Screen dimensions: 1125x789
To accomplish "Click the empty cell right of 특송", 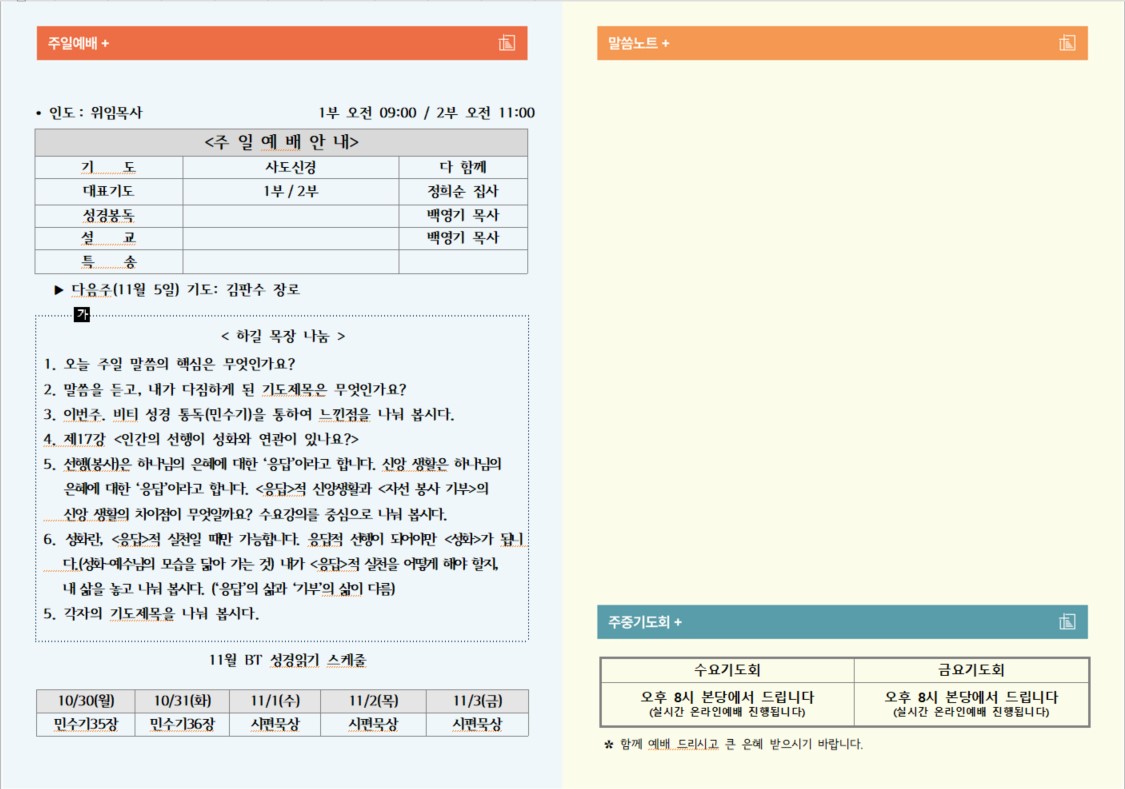I will pyautogui.click(x=290, y=262).
